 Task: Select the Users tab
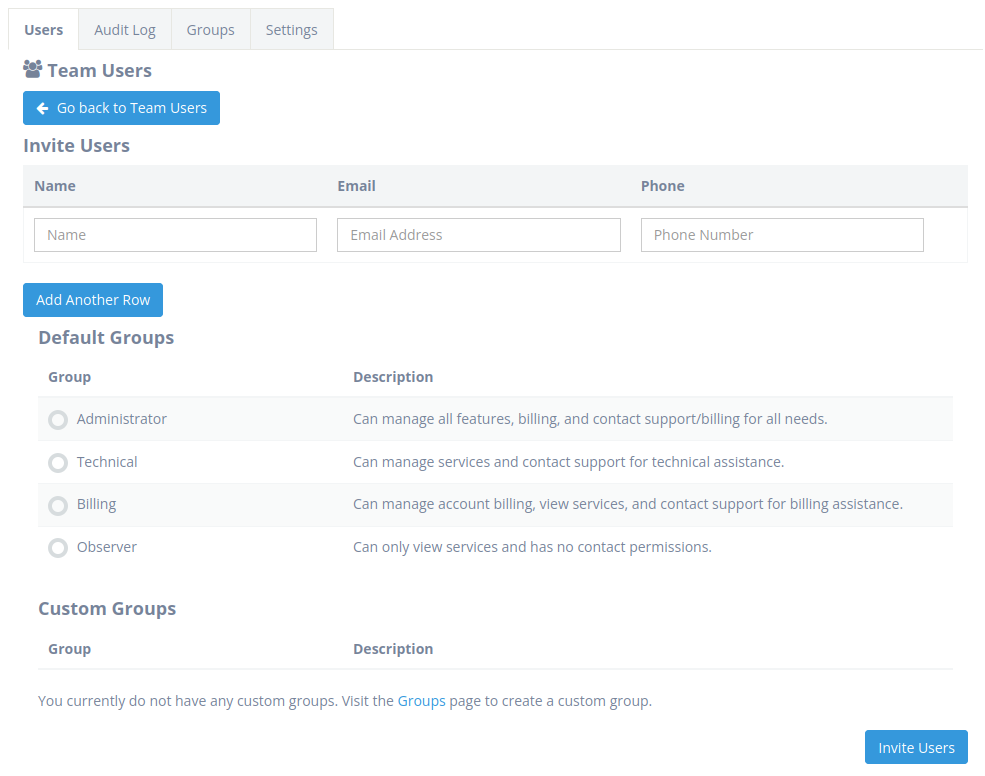43,30
